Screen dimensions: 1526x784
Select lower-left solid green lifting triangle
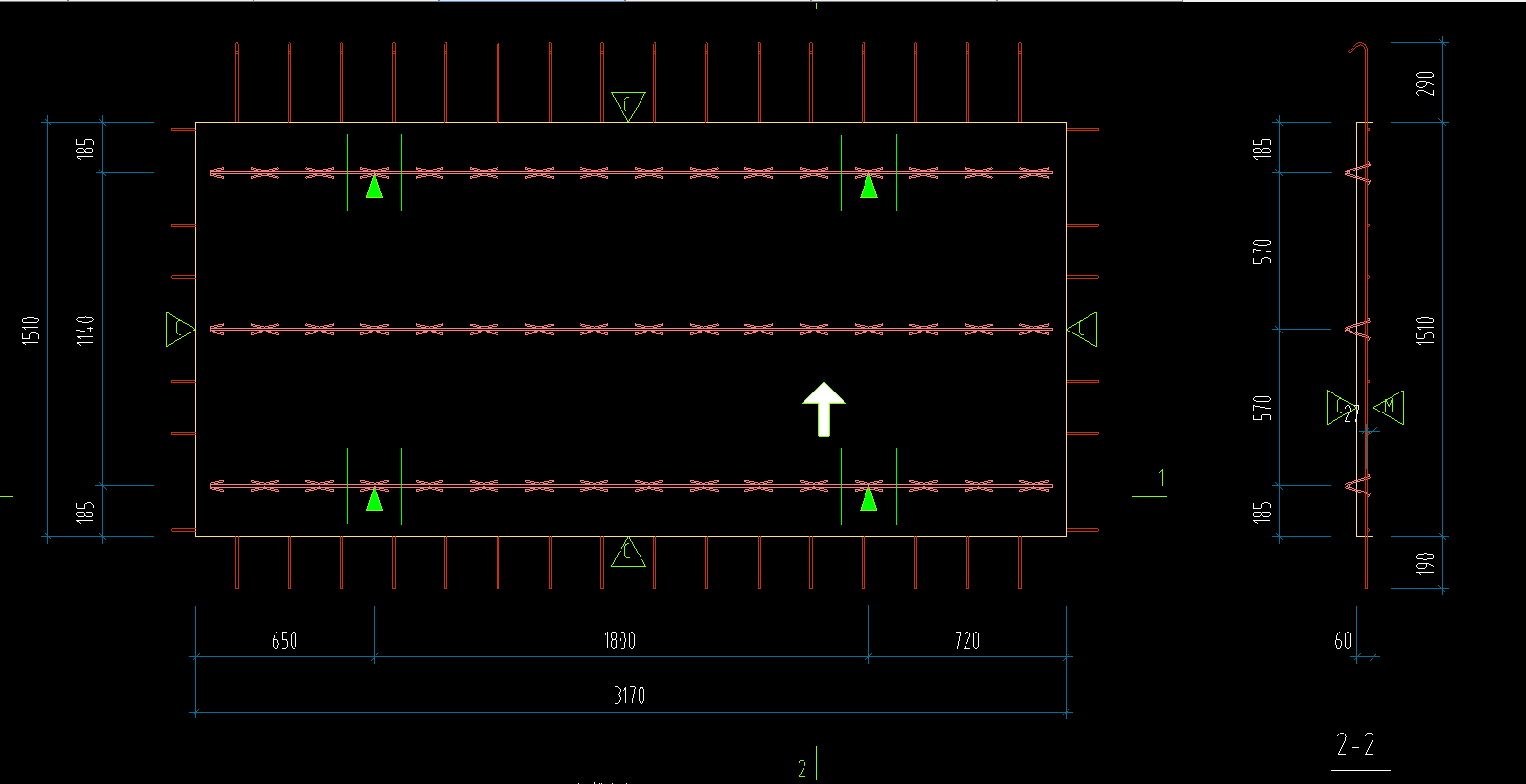[375, 498]
